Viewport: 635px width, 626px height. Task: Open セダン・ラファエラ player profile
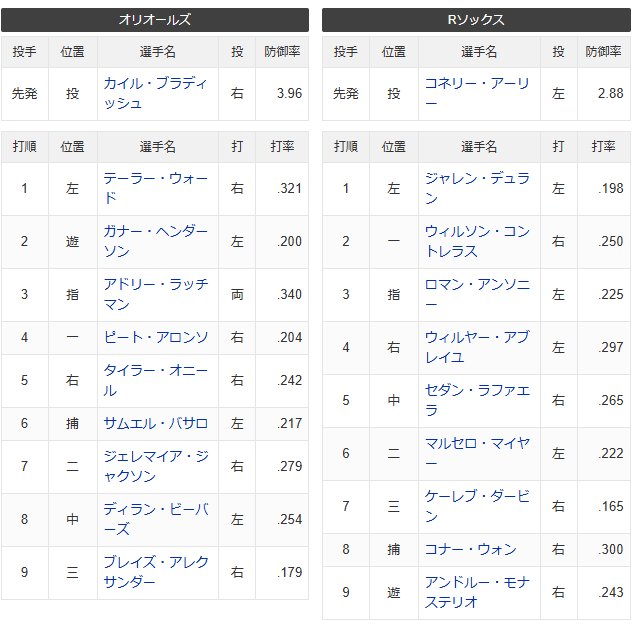(x=477, y=400)
